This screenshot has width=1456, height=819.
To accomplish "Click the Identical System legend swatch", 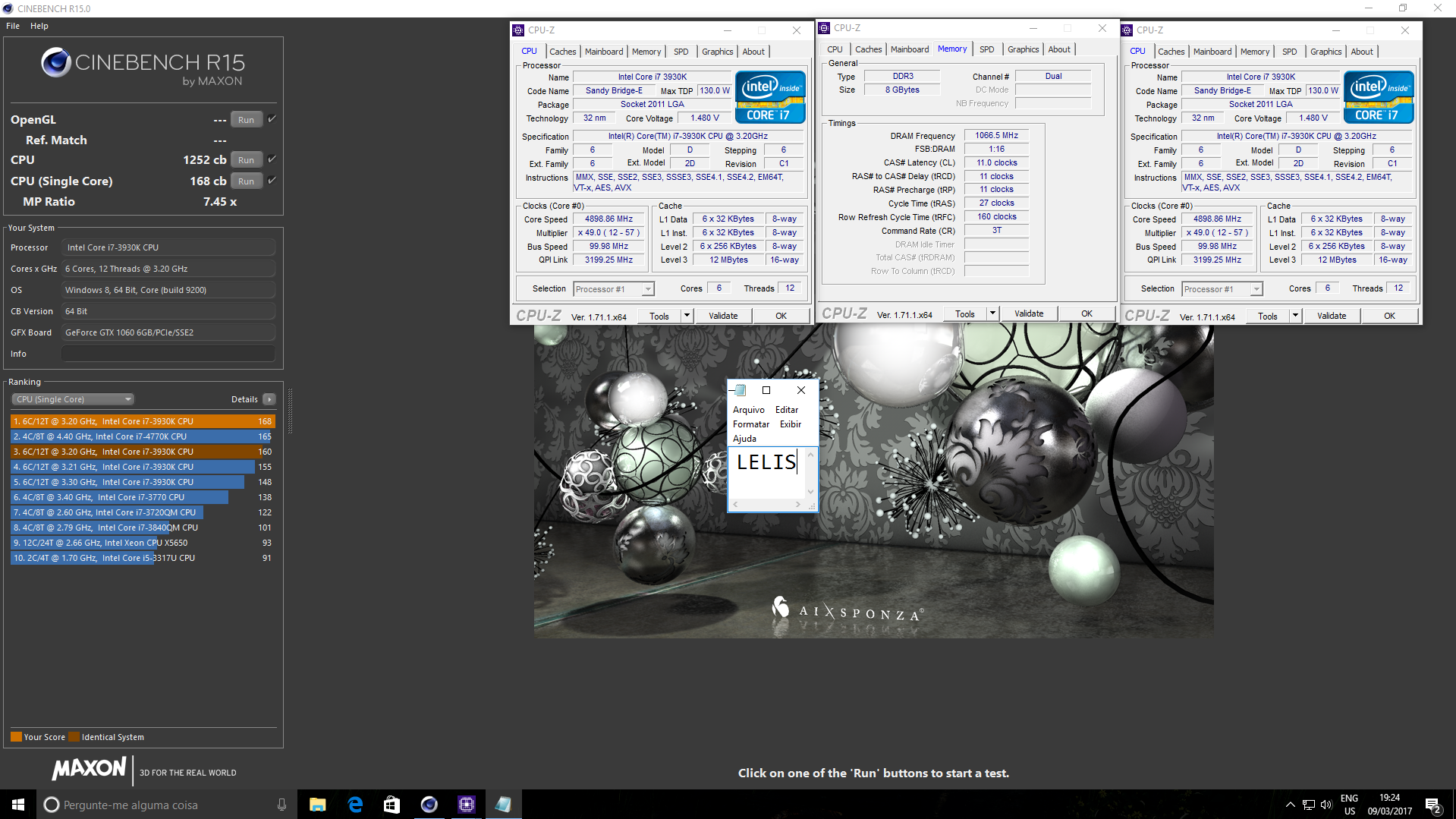I will tap(74, 737).
